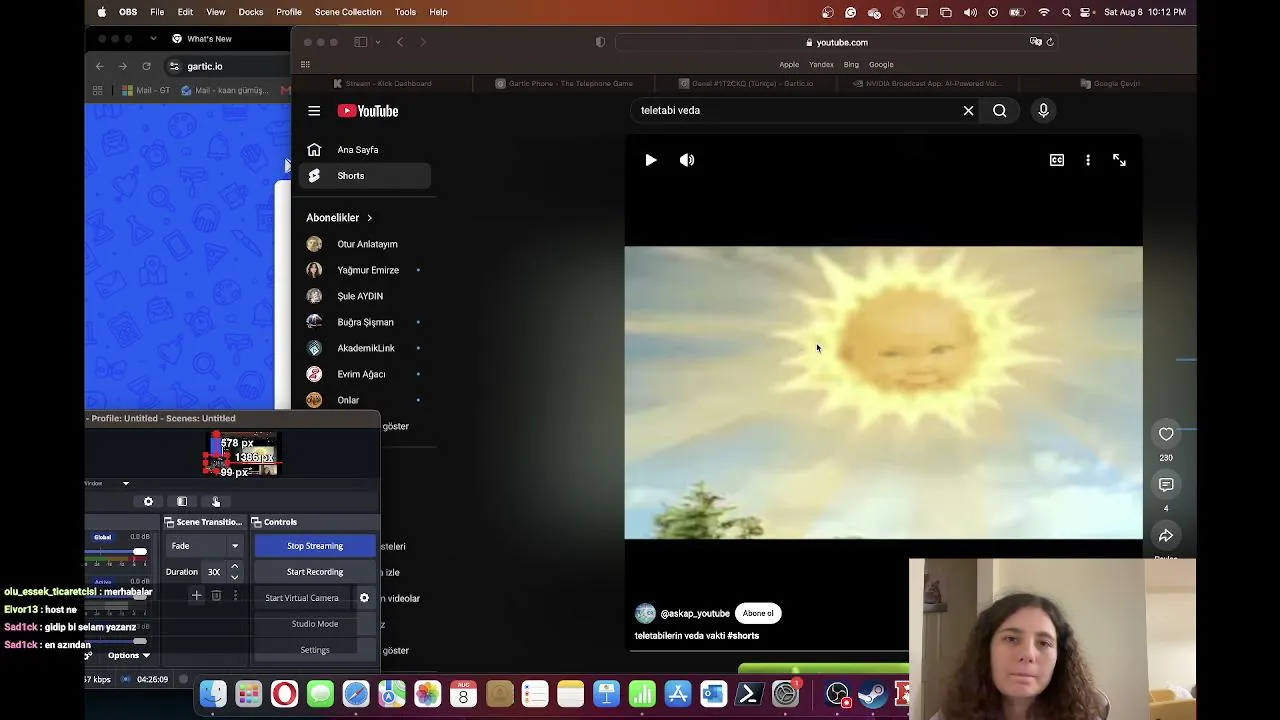1280x720 pixels.
Task: Click the Abone ol subscribe button
Action: pyautogui.click(x=758, y=613)
